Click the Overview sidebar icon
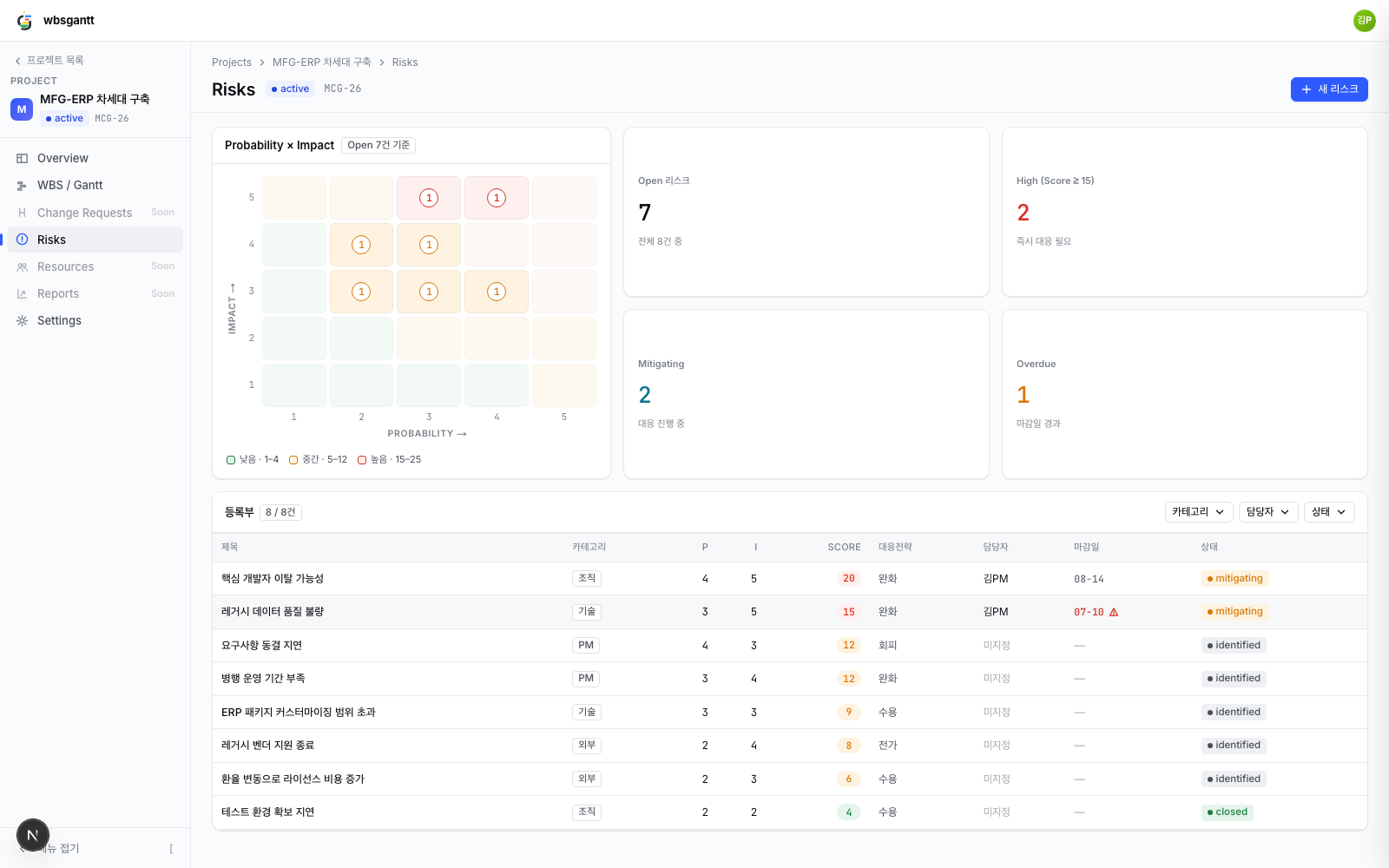Viewport: 1389px width, 868px height. point(23,158)
